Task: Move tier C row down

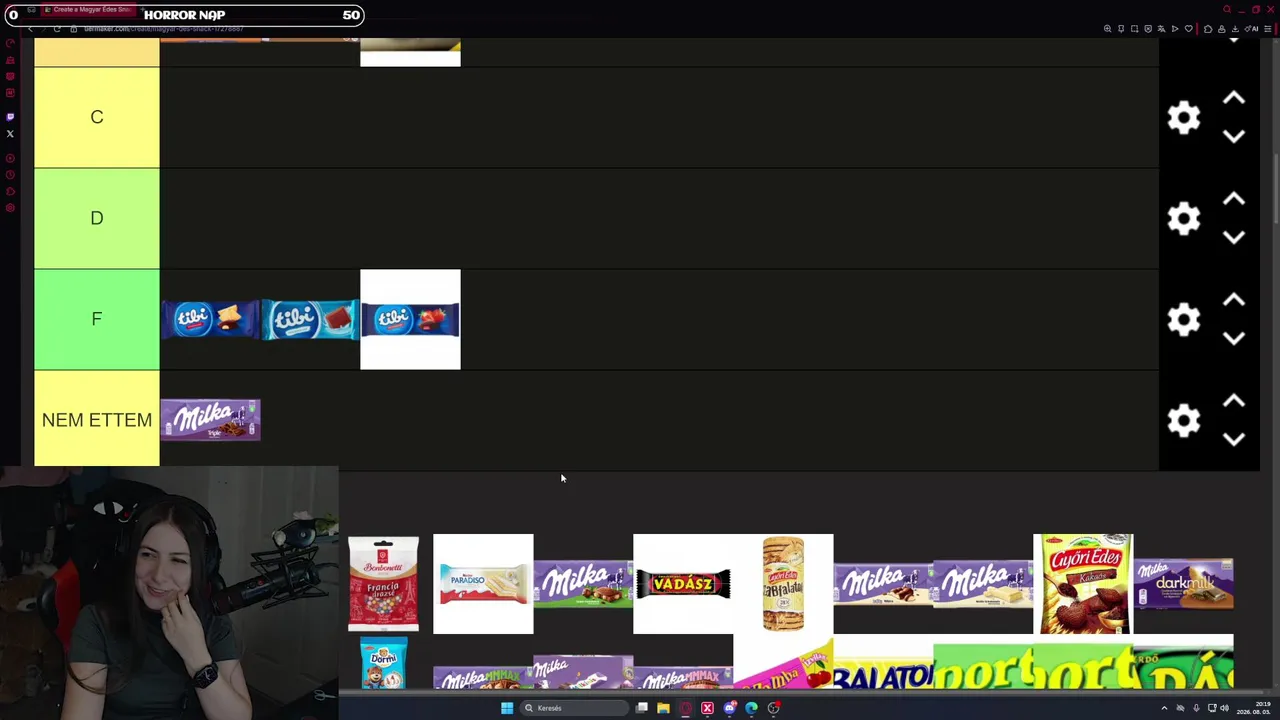Action: pos(1234,137)
